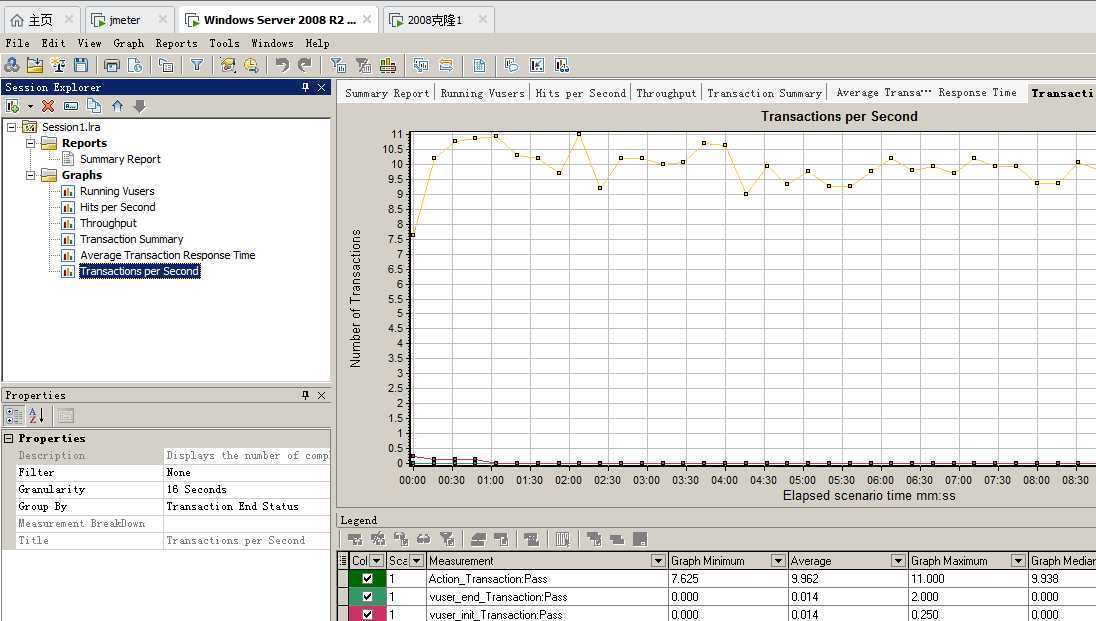
Task: Click the columns icon in Legend toolbar
Action: tap(563, 539)
